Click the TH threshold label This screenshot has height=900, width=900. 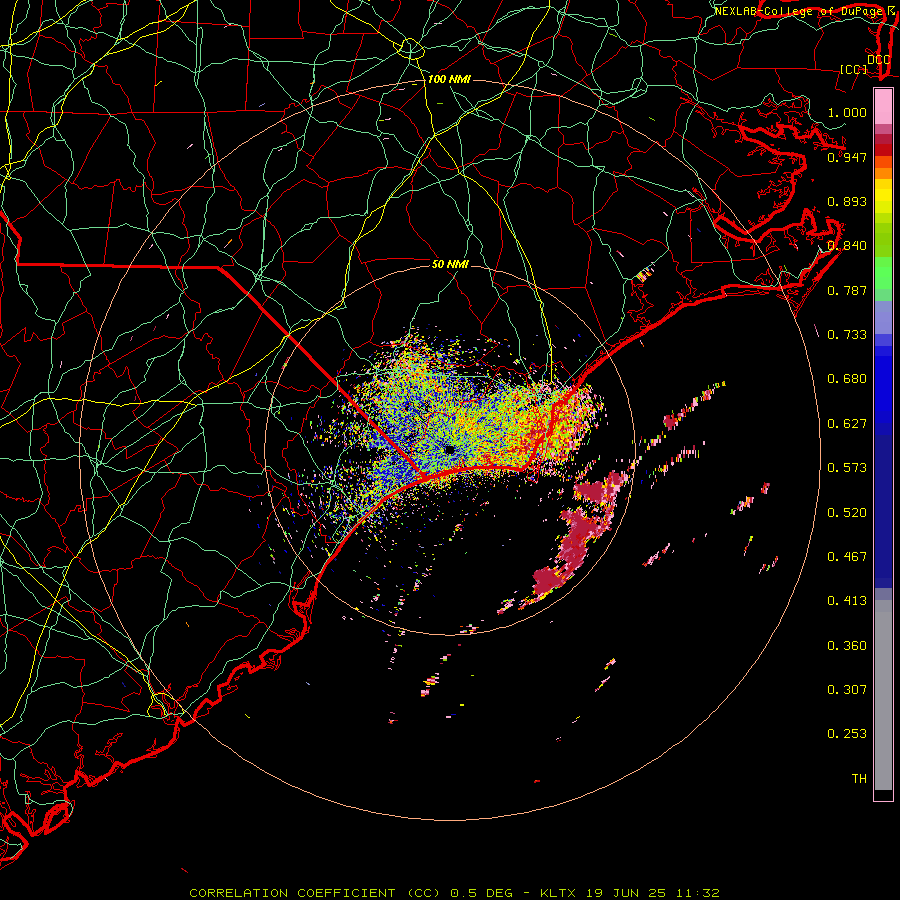[x=859, y=779]
